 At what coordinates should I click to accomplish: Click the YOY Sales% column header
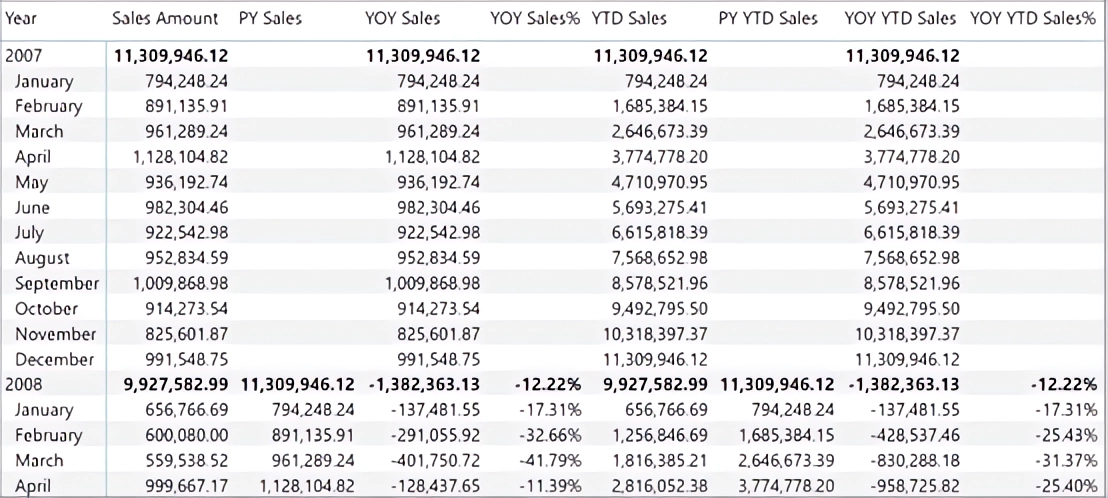tap(535, 19)
